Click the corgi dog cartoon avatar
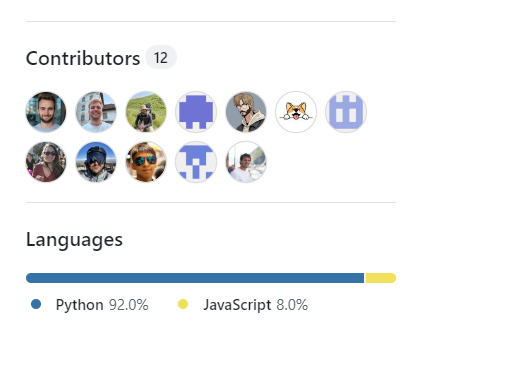513x367 pixels. coord(296,112)
